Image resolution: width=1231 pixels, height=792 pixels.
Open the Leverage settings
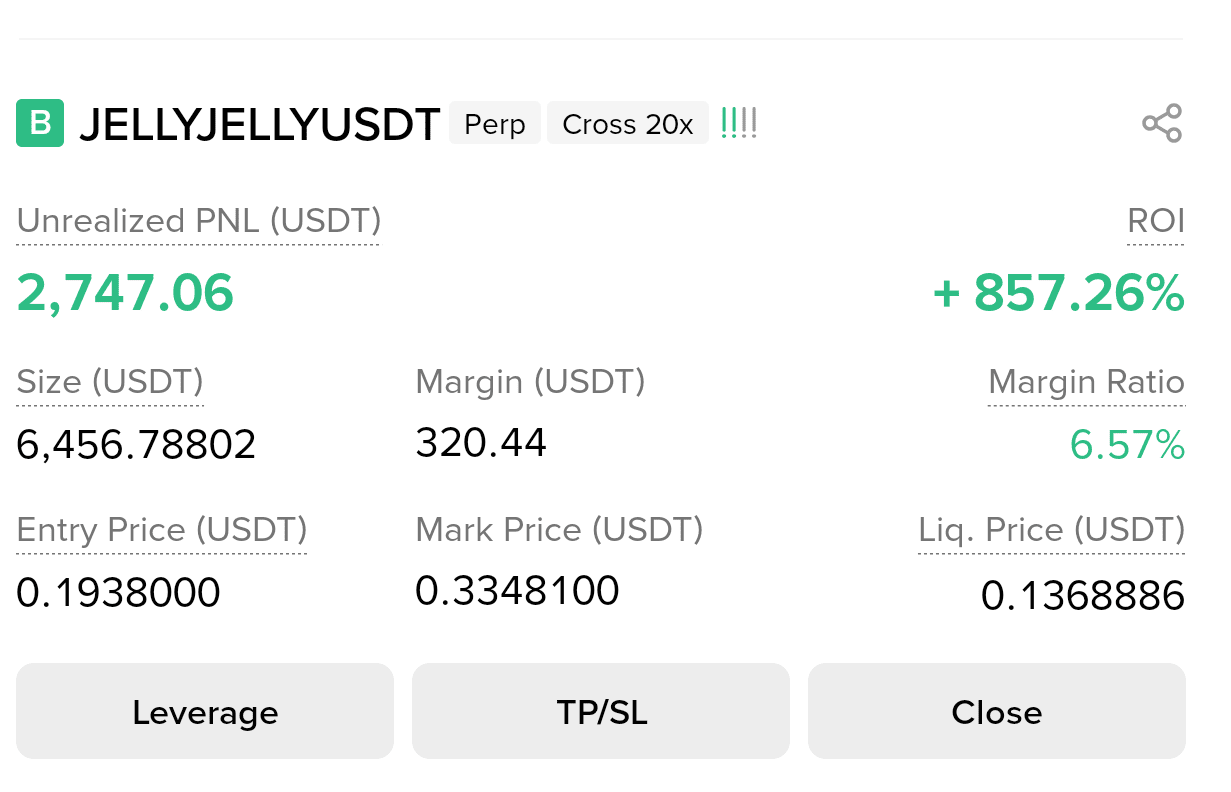(205, 711)
